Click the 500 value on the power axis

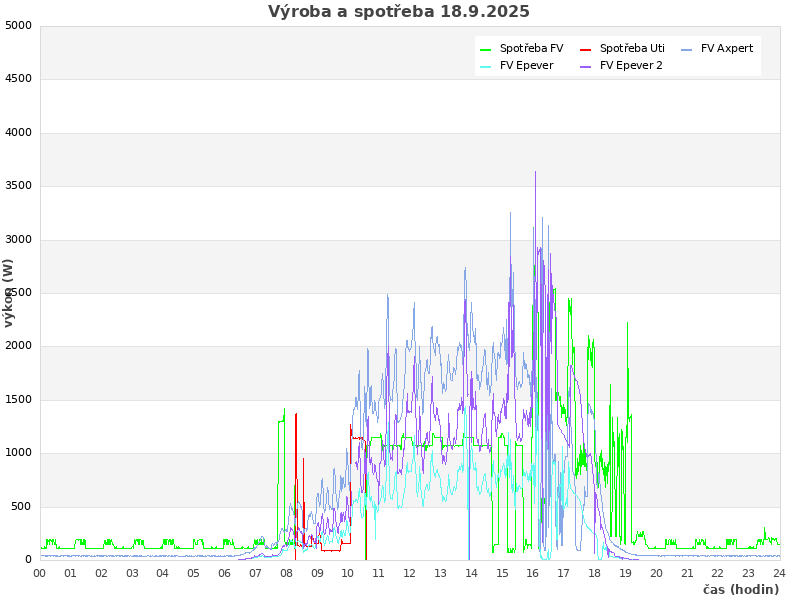point(21,507)
